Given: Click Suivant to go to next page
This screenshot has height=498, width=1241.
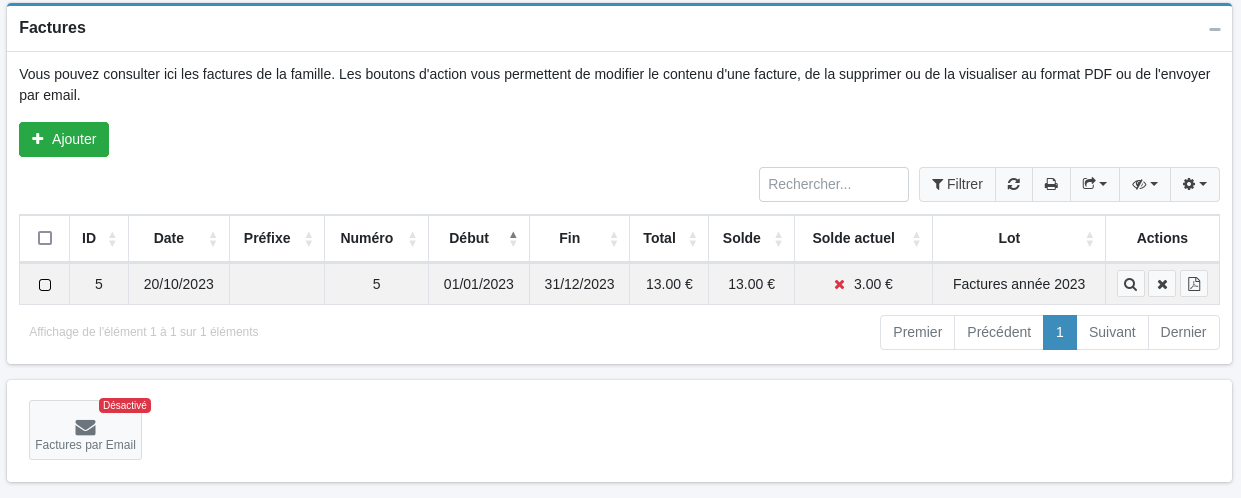Looking at the screenshot, I should point(1112,332).
